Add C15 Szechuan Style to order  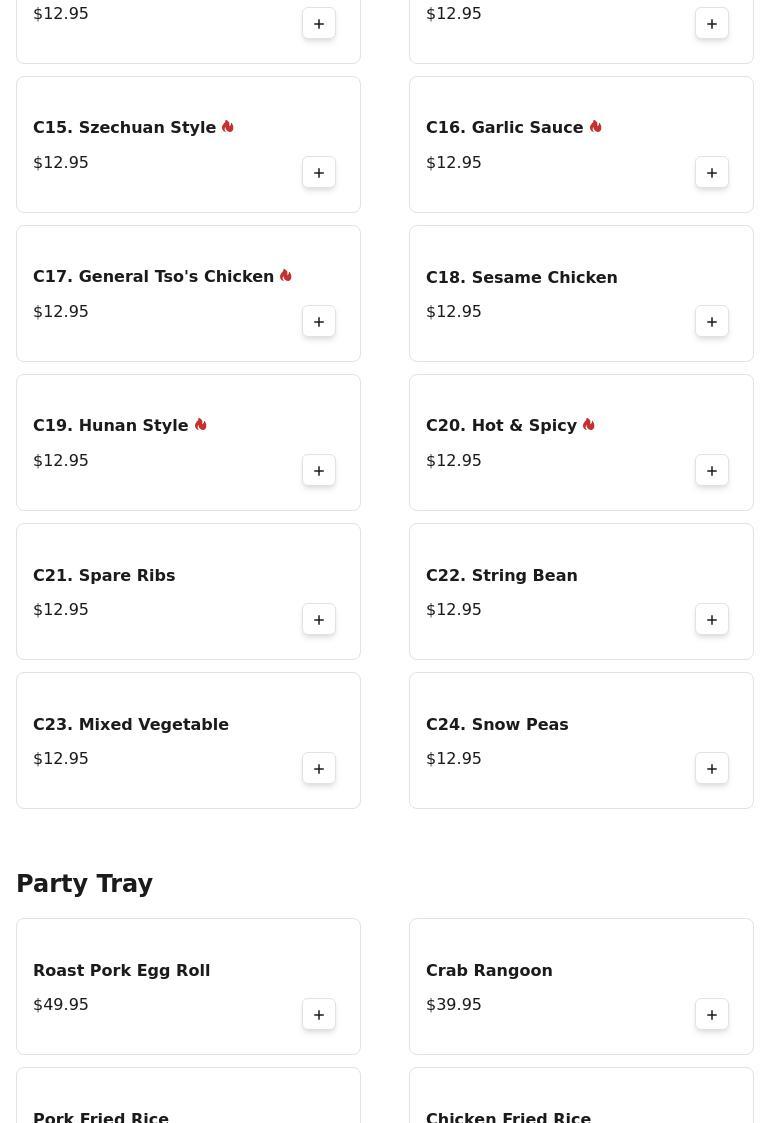(x=319, y=173)
